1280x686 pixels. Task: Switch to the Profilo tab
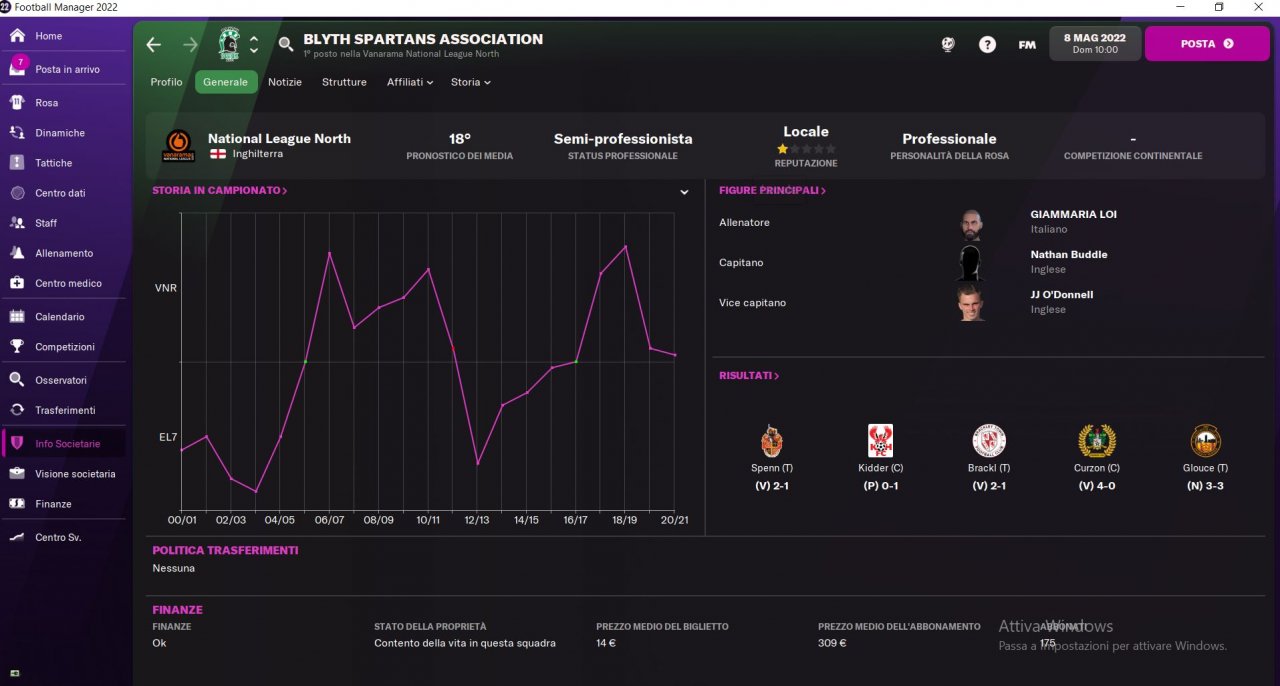pos(166,82)
